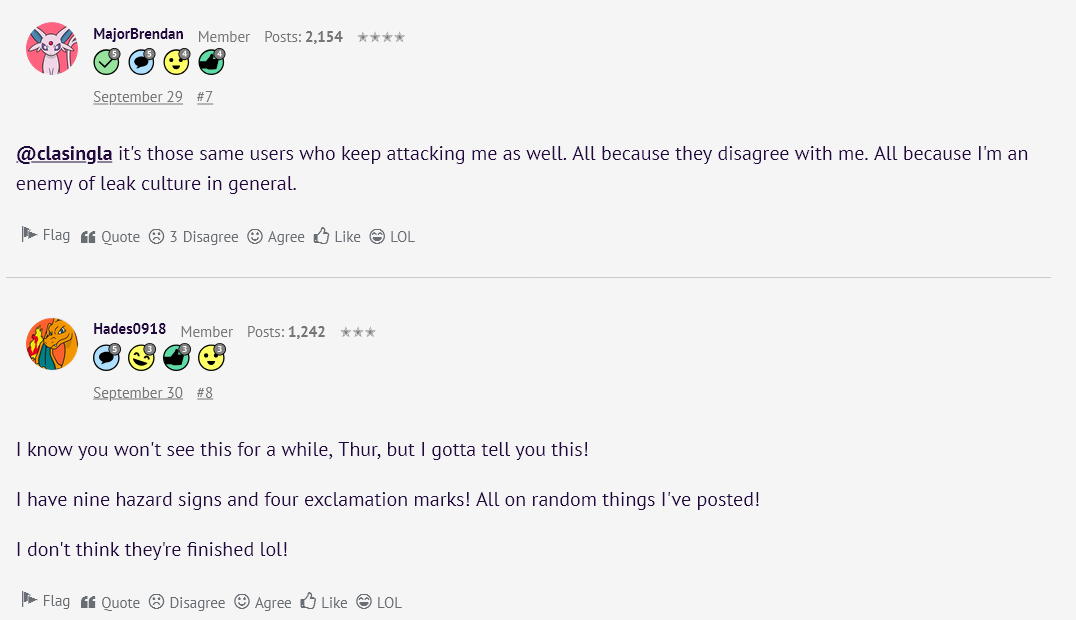Open the @clasingla mention link

tap(64, 154)
